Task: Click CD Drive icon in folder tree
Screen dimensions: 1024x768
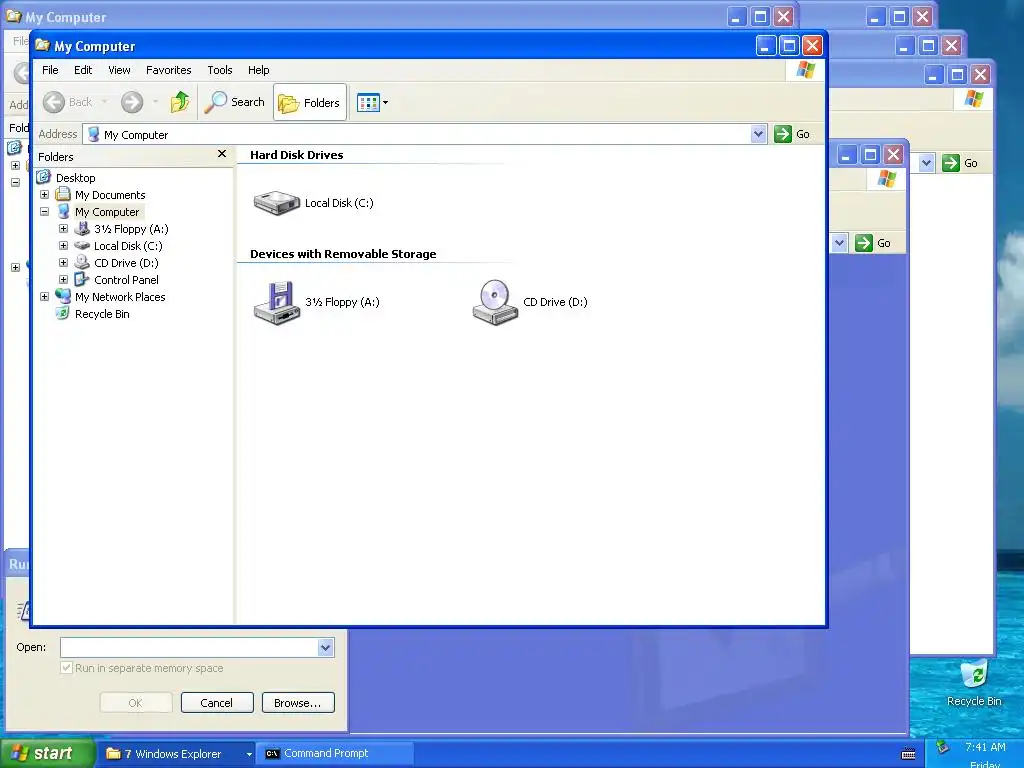Action: point(82,262)
